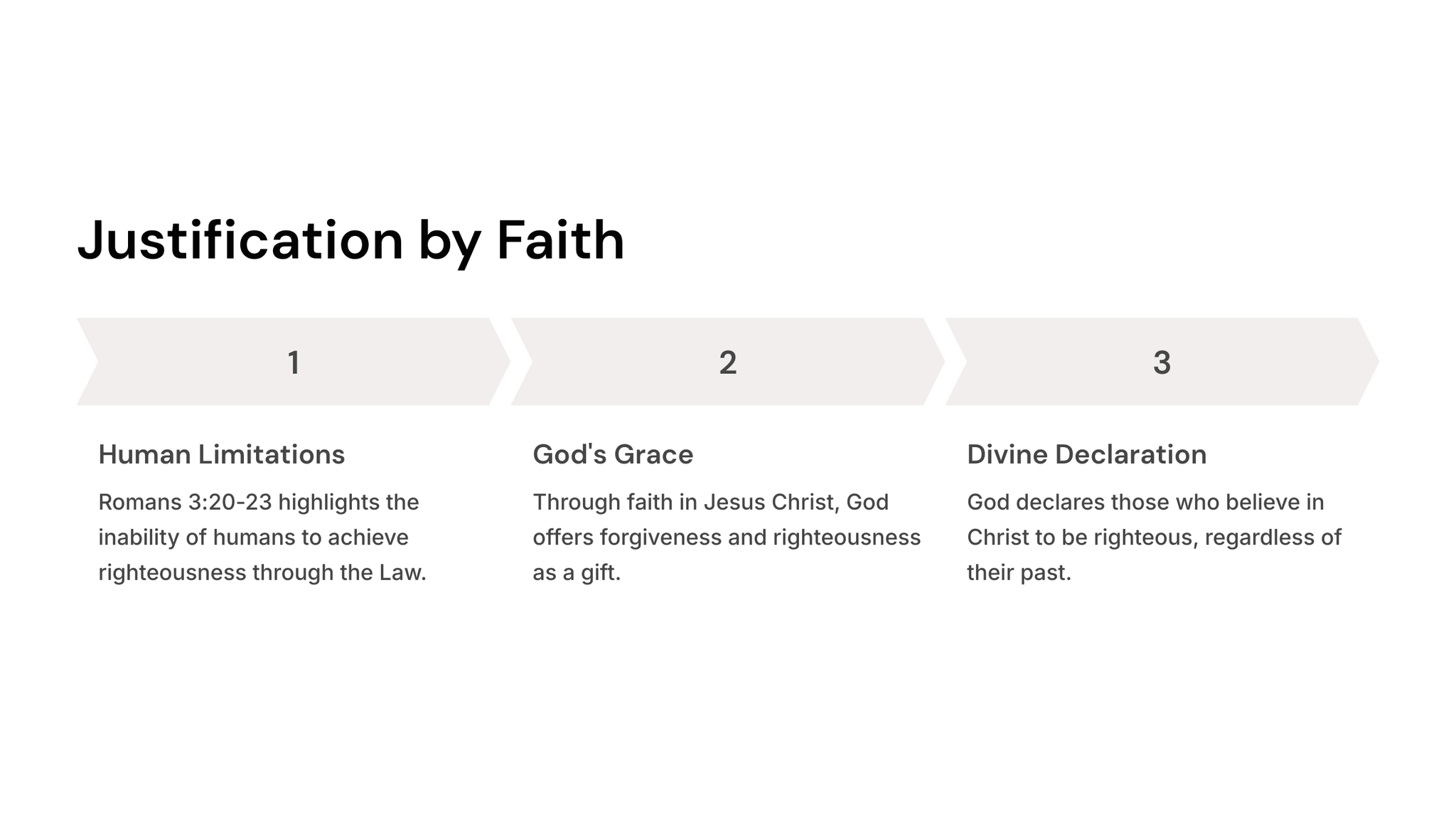Select the chevron shape numbered 2
The width and height of the screenshot is (1456, 819).
(727, 362)
